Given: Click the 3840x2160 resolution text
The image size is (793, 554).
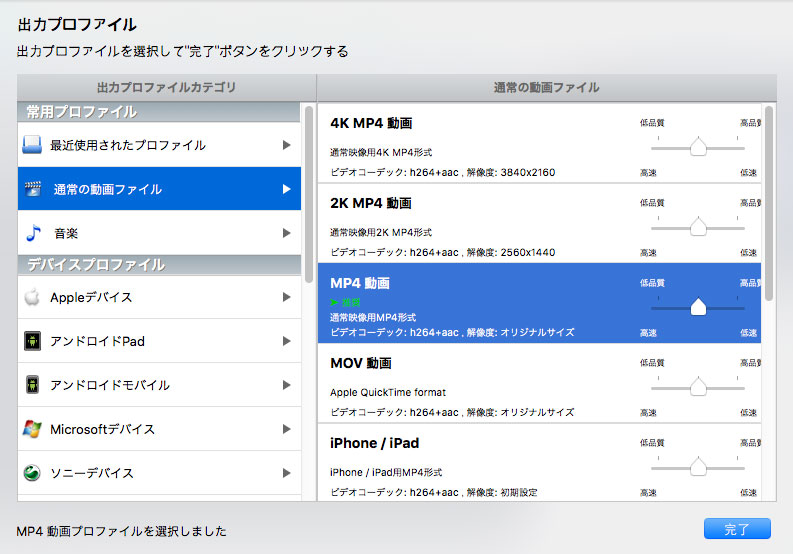Looking at the screenshot, I should point(527,173).
